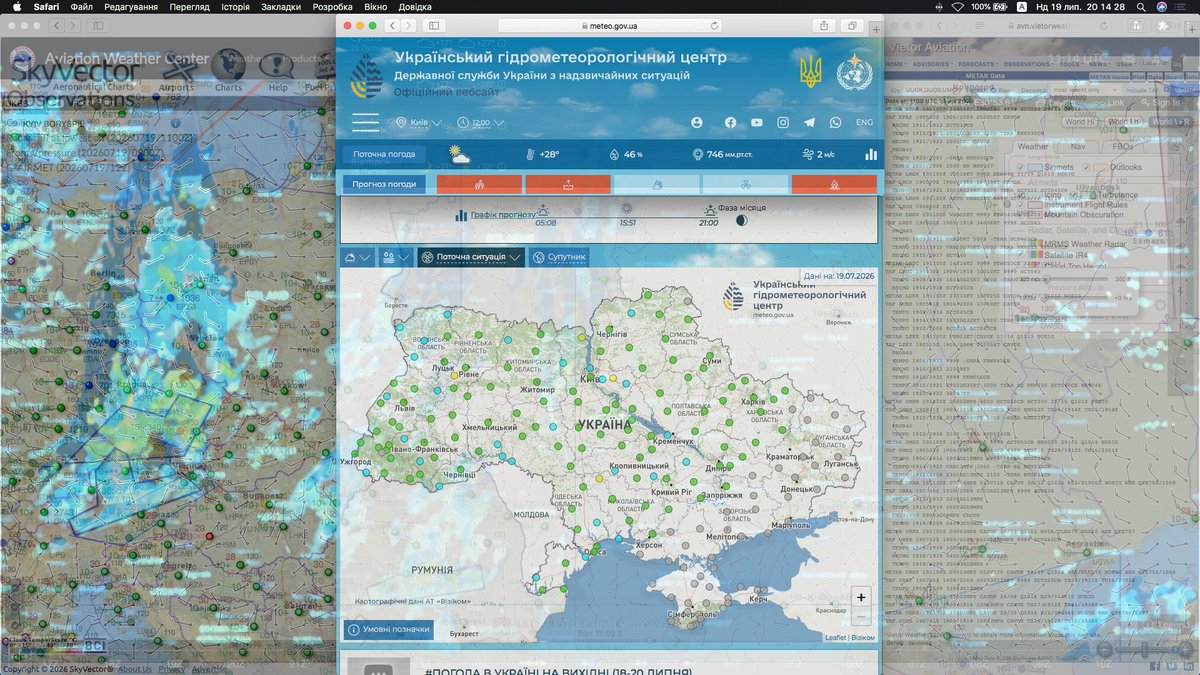Open the Facebook social icon
The image size is (1200, 675).
pyautogui.click(x=730, y=122)
